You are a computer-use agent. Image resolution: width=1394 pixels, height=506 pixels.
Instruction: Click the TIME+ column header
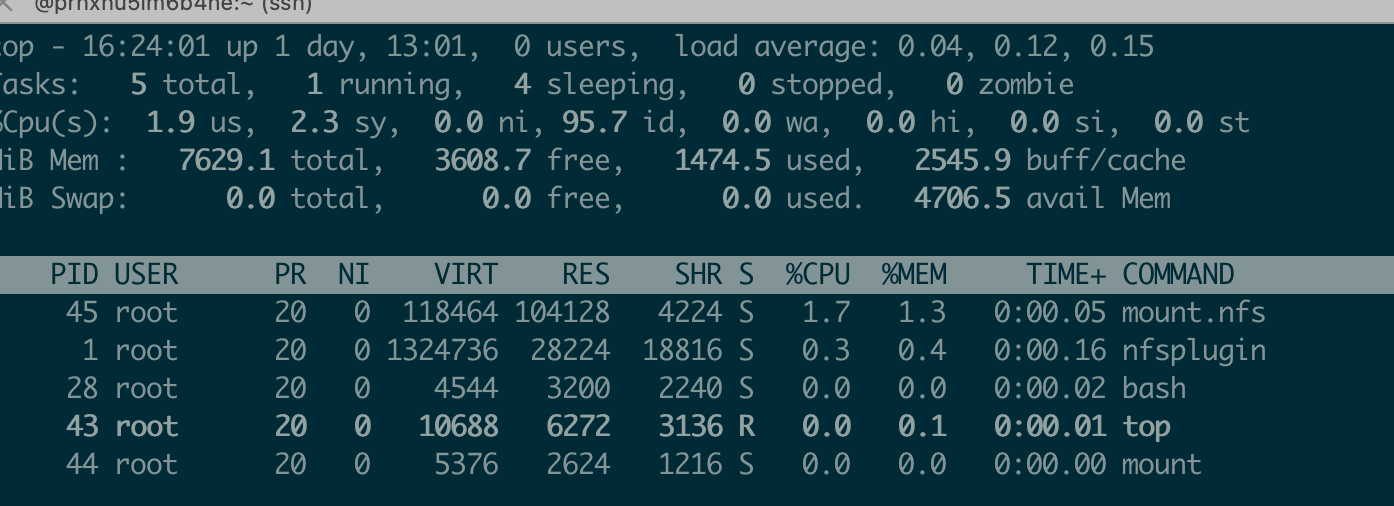[1066, 274]
